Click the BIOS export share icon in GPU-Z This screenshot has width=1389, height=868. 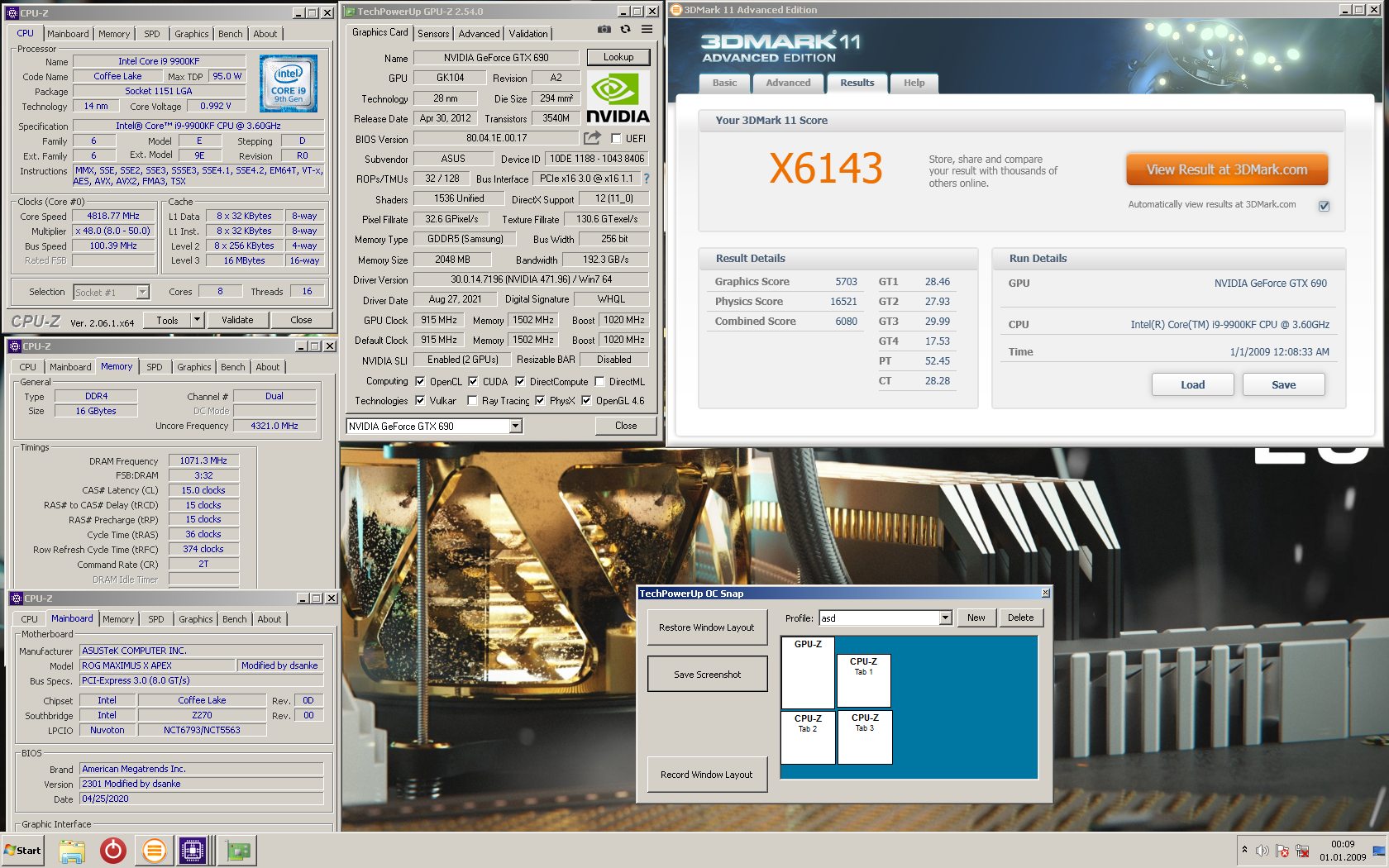pos(593,138)
